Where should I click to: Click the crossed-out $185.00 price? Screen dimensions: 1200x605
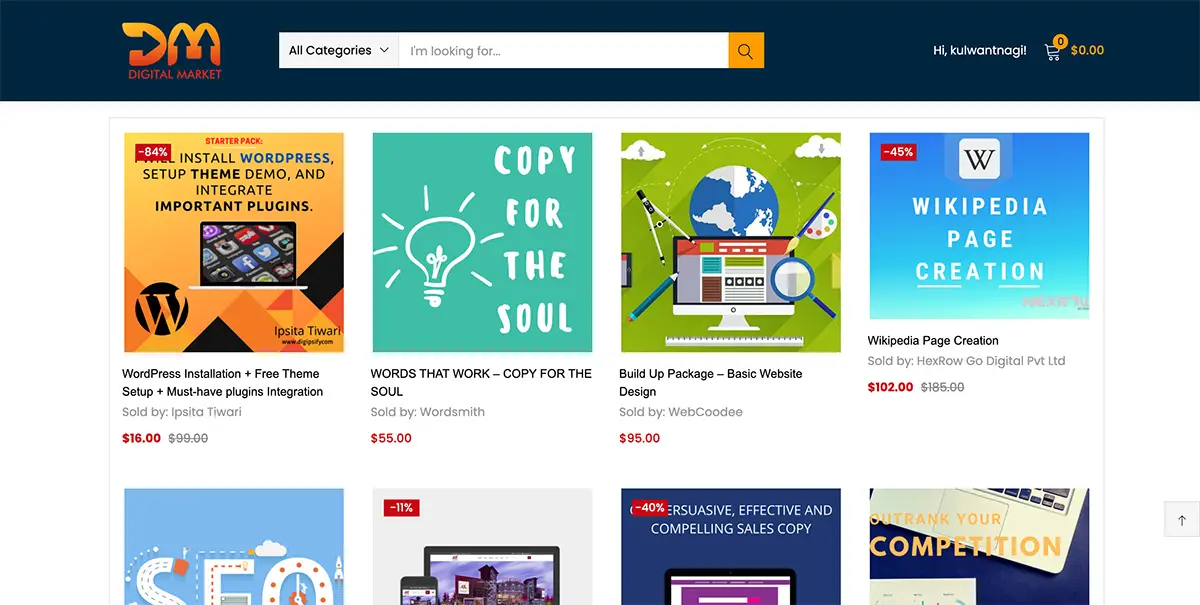pyautogui.click(x=942, y=387)
